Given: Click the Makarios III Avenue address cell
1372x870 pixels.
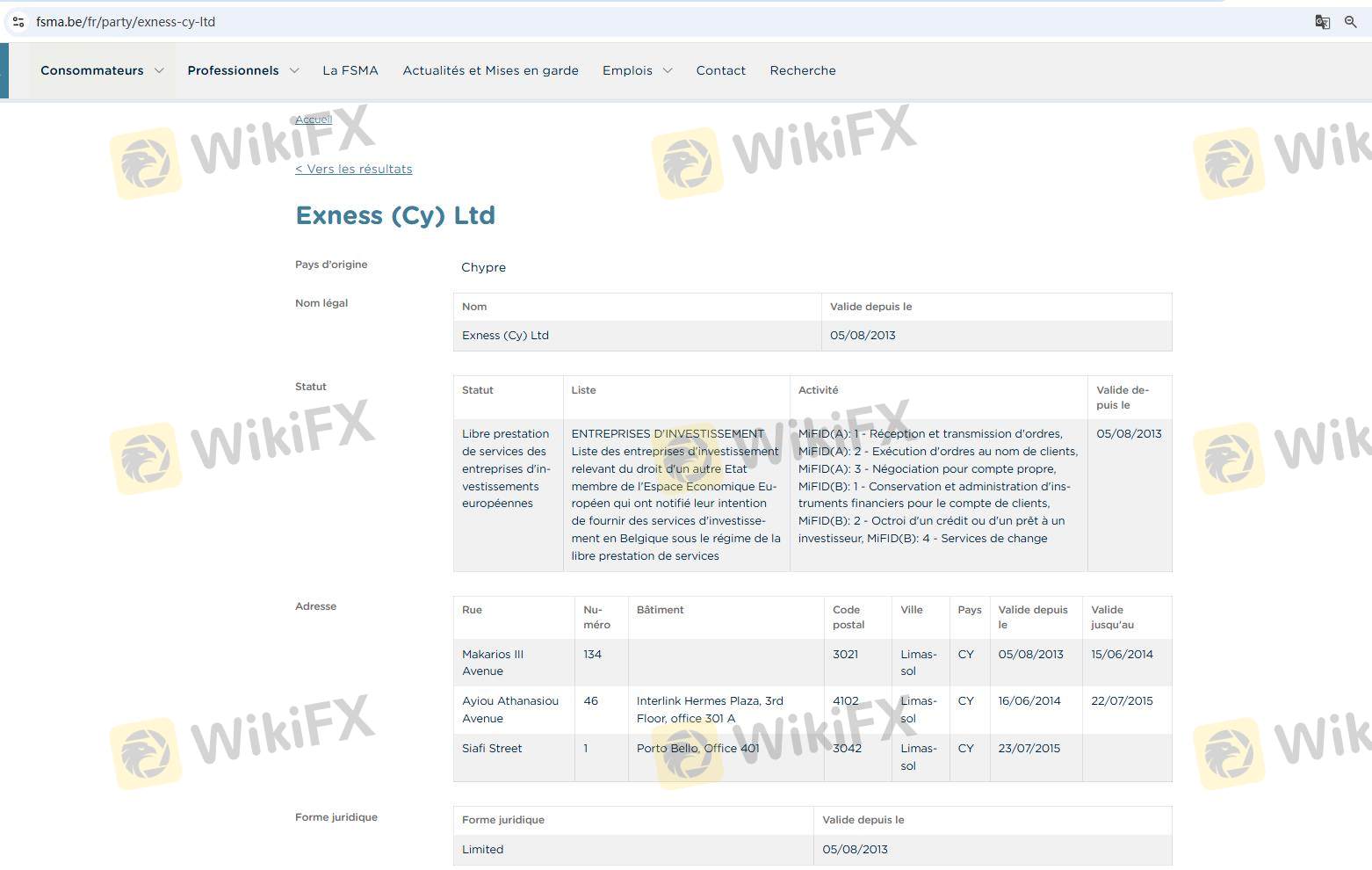Looking at the screenshot, I should 493,663.
